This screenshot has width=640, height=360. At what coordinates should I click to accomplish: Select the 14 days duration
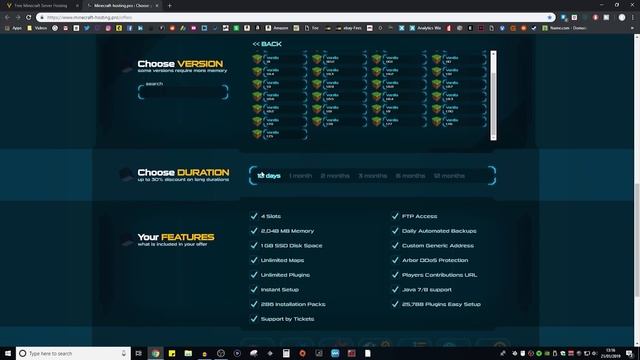coord(269,176)
